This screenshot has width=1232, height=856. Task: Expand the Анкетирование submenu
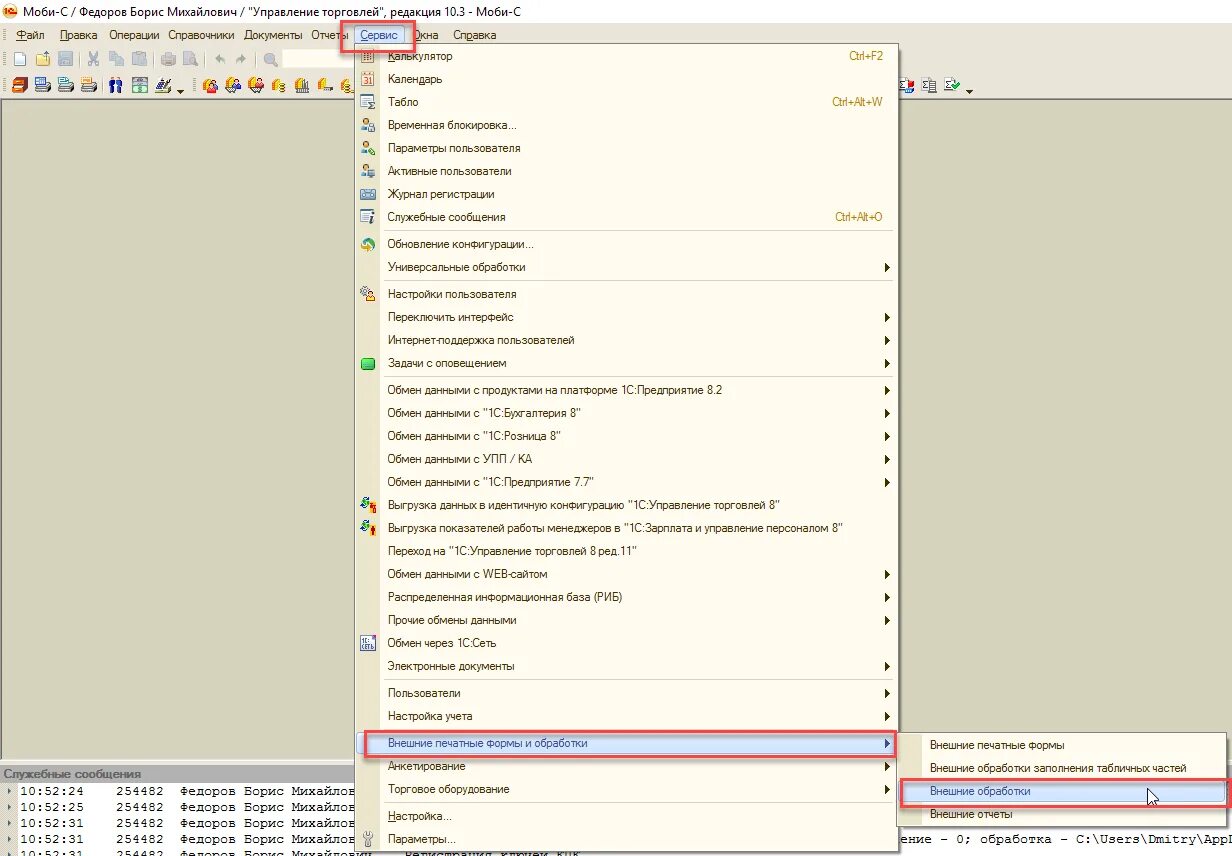pos(628,766)
